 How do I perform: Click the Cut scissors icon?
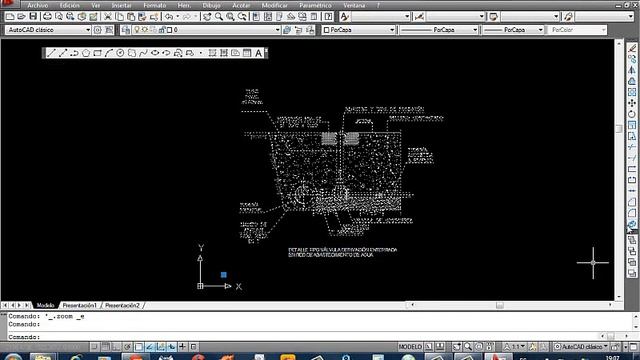click(108, 17)
